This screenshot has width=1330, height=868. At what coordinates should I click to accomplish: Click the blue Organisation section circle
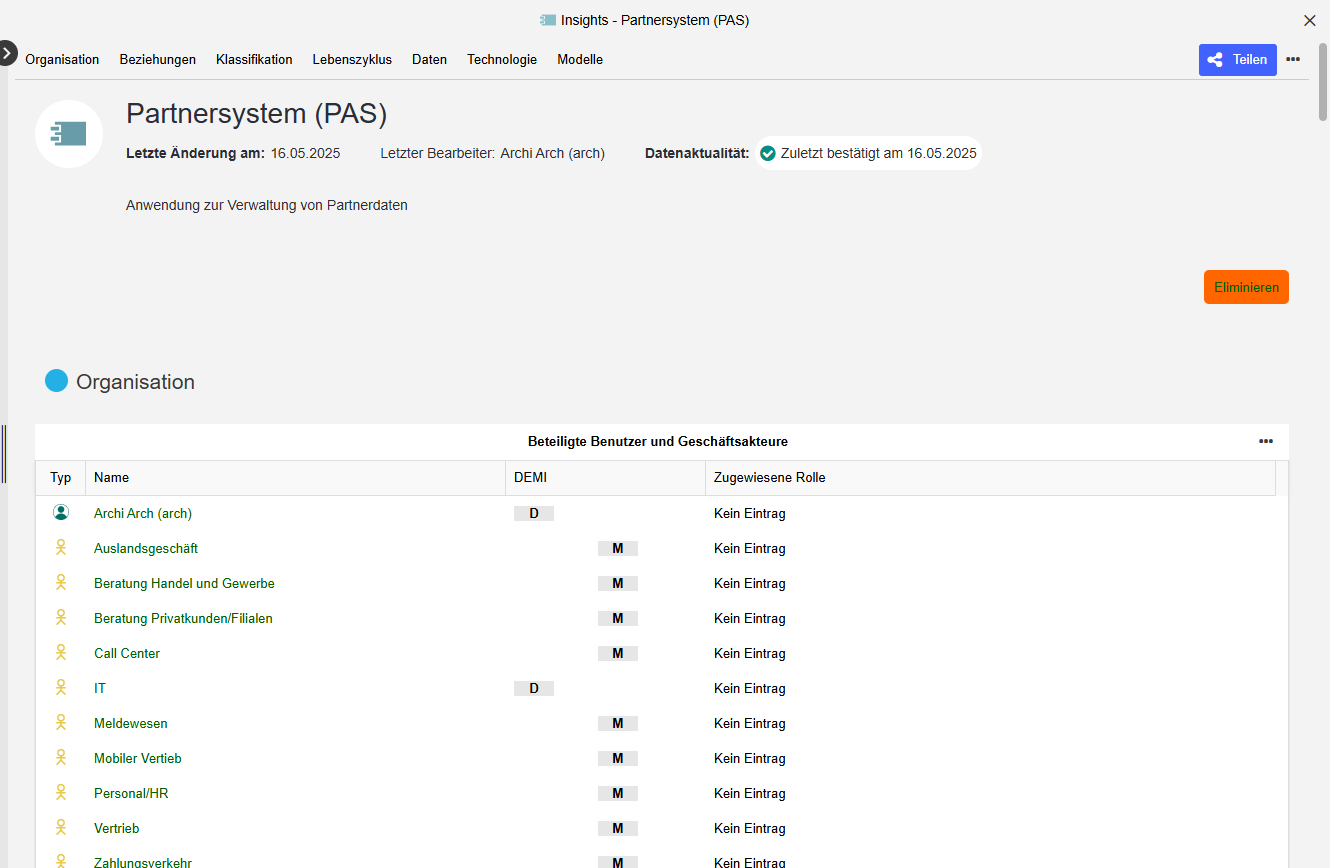(57, 381)
